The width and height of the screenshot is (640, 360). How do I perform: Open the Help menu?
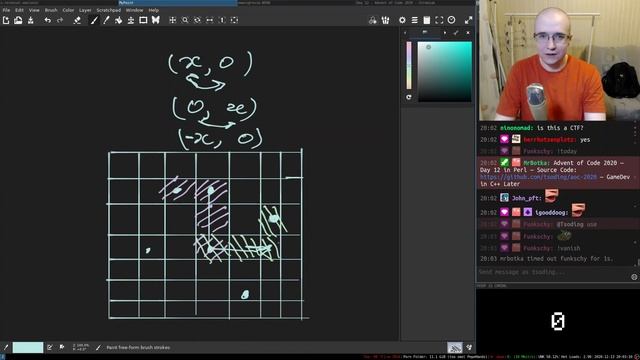coord(153,10)
